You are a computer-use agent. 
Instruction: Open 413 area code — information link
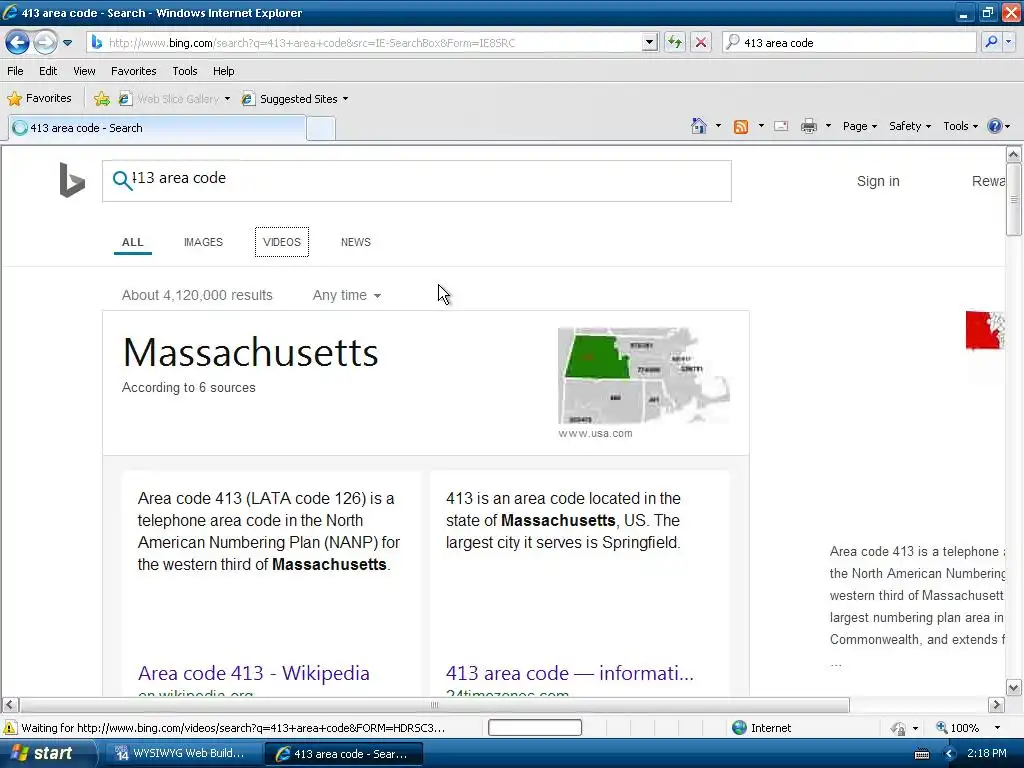click(x=569, y=673)
